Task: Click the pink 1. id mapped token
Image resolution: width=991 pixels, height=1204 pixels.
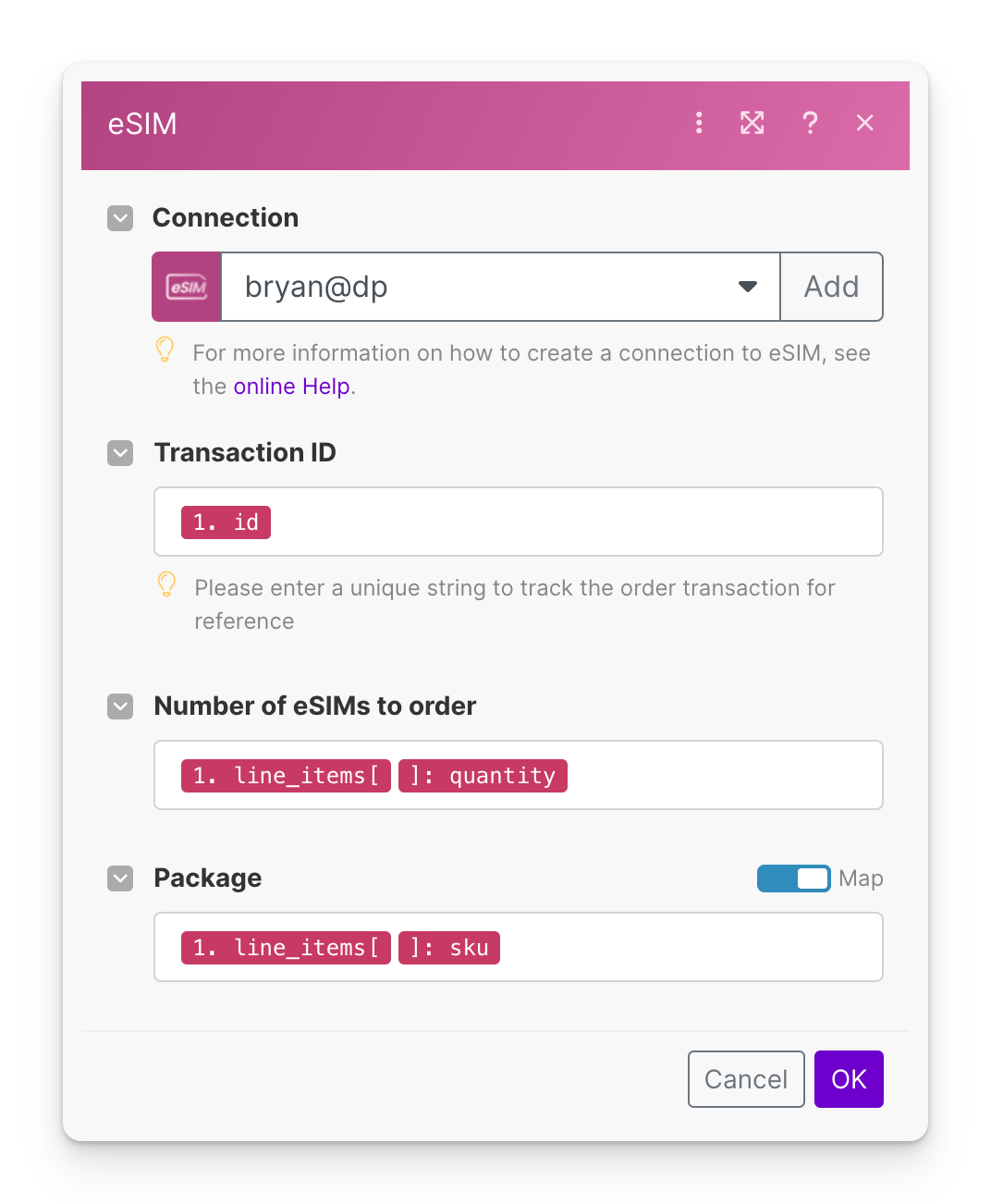Action: point(226,522)
